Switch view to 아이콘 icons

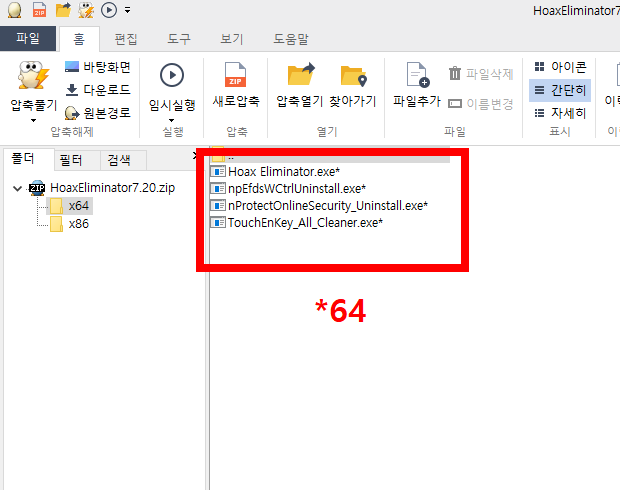point(560,67)
